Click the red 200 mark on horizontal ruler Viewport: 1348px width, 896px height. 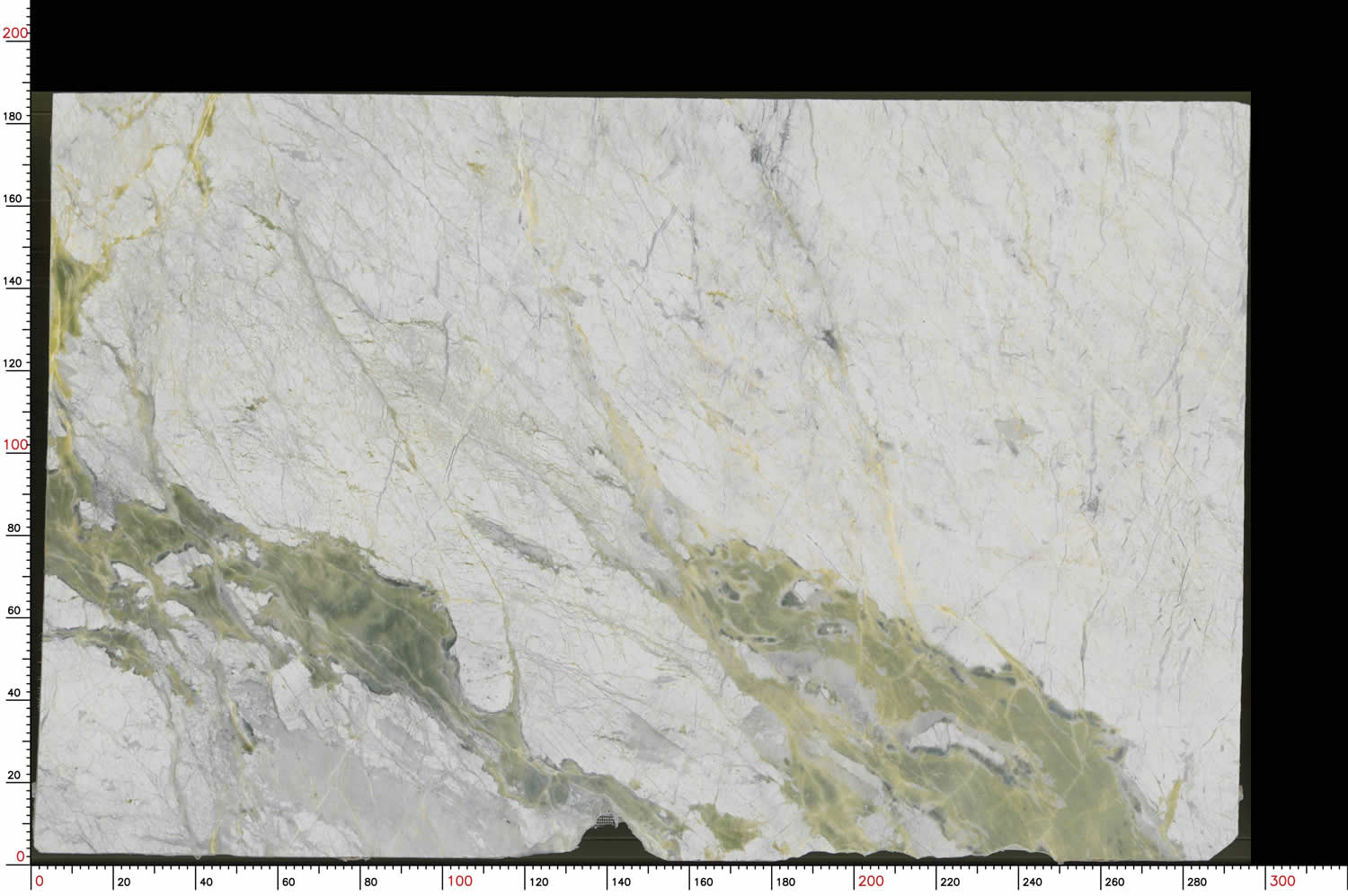870,881
